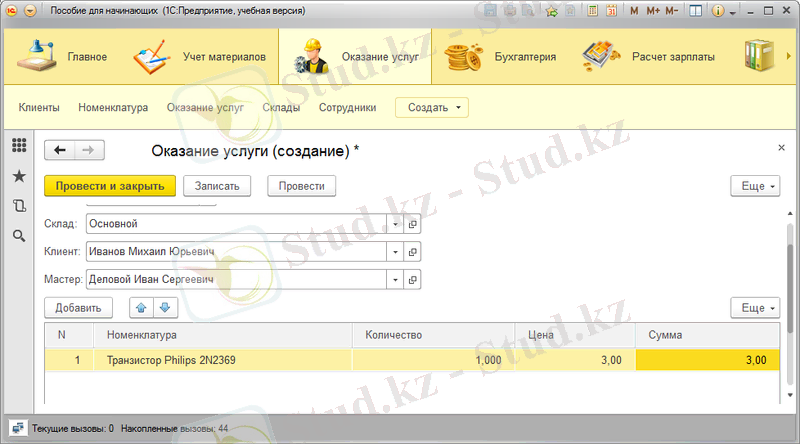Open History icon in left sidebar
800x444 pixels.
pyautogui.click(x=19, y=206)
